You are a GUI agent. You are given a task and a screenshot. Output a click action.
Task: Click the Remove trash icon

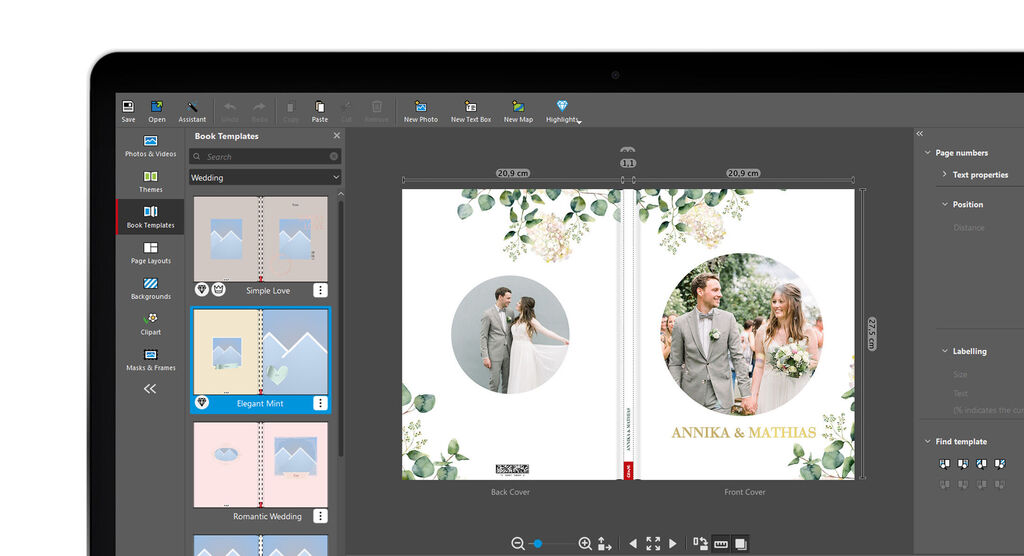click(x=377, y=106)
